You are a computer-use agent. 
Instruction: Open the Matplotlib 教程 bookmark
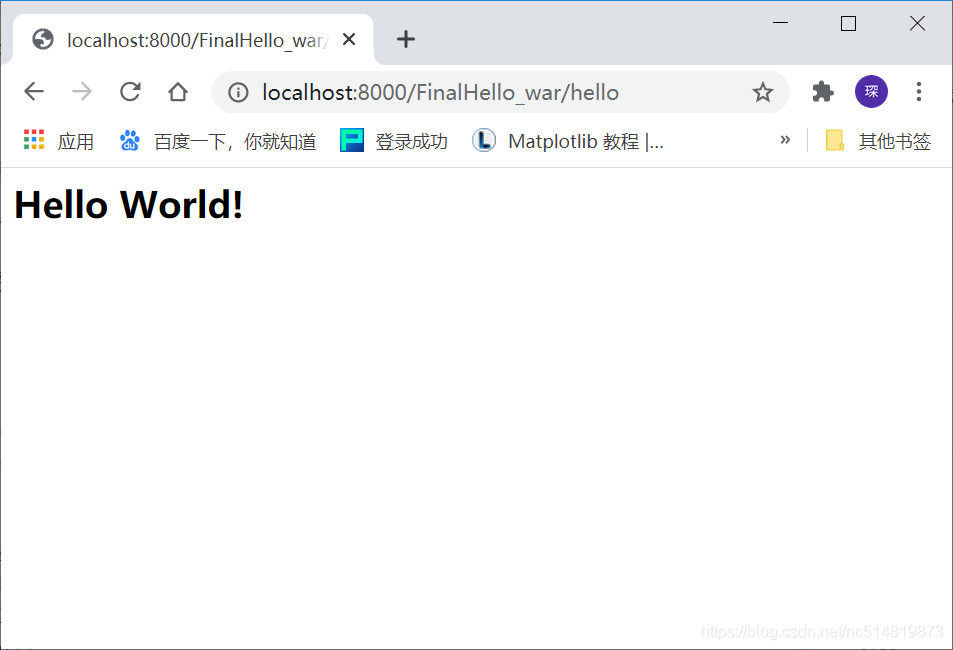(568, 141)
